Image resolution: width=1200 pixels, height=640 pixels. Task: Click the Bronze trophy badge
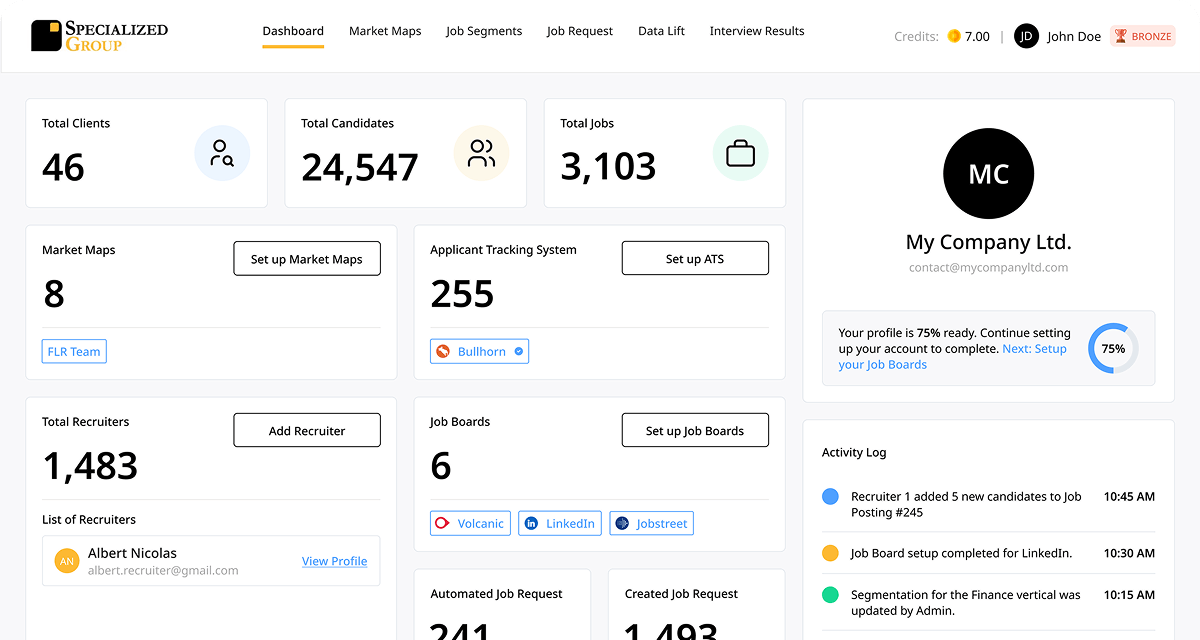[1142, 36]
